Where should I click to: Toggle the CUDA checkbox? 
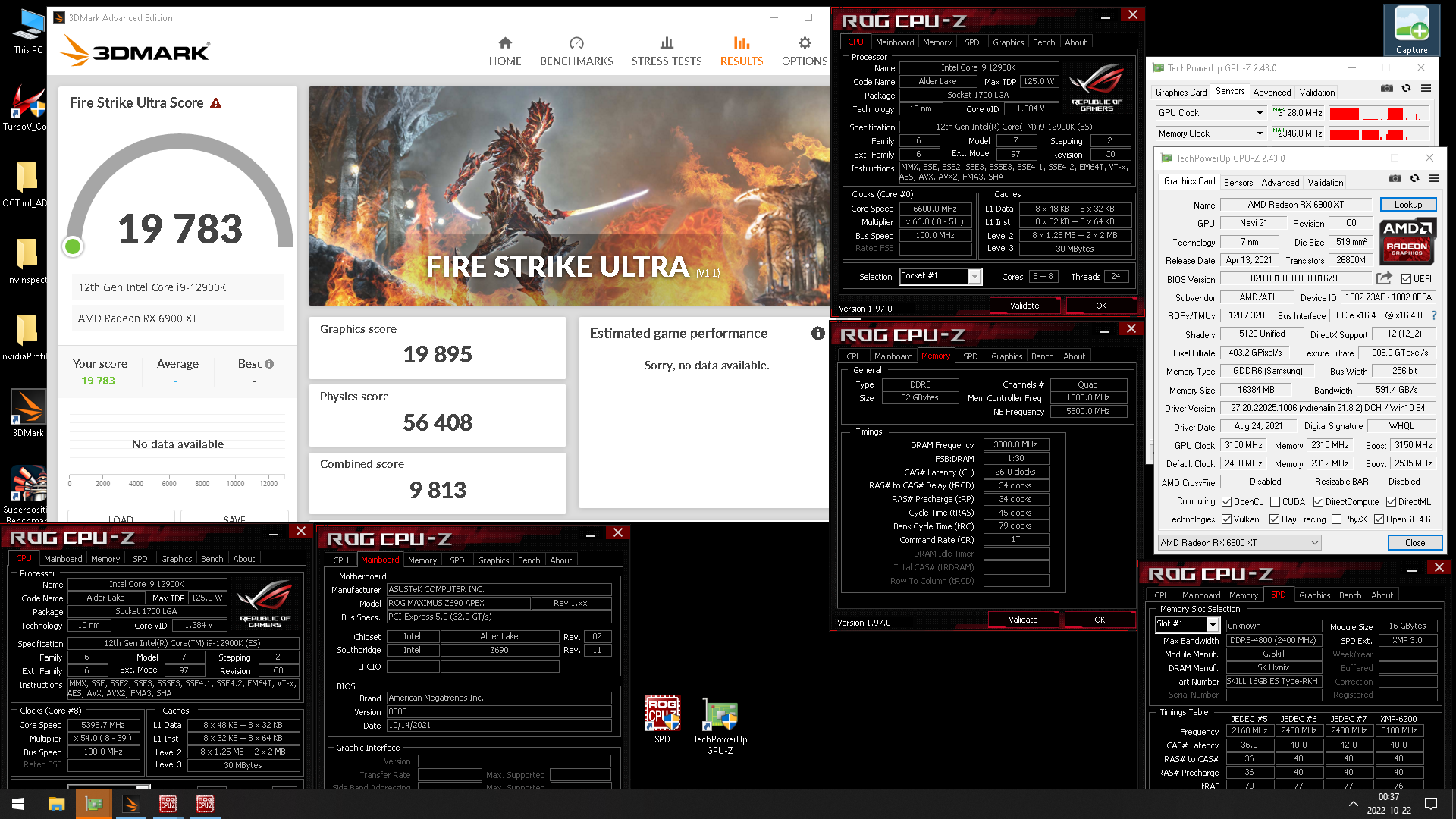[x=1275, y=502]
